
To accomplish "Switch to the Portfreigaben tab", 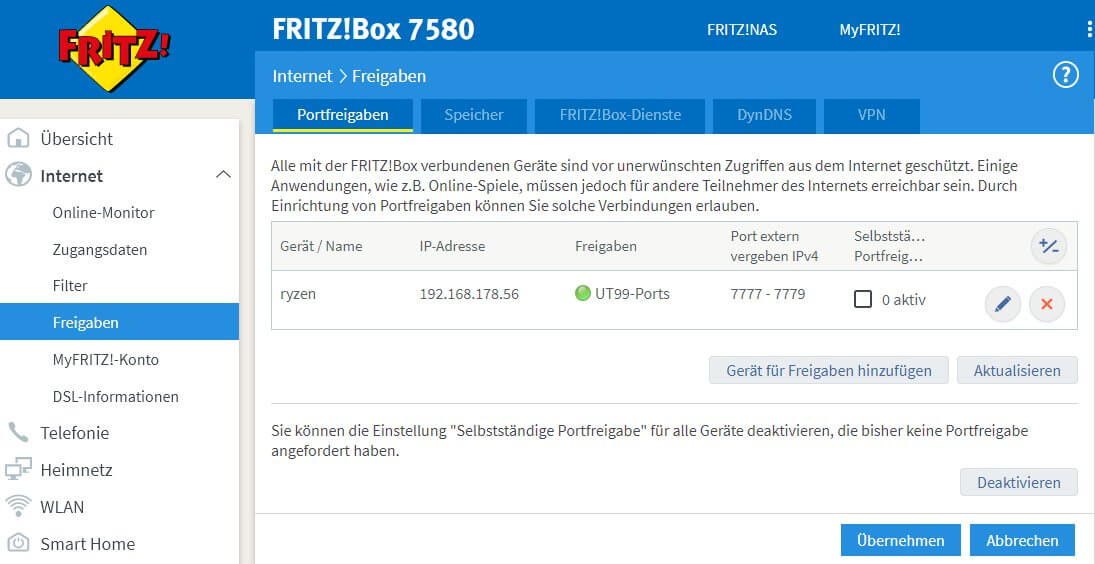I will [343, 115].
